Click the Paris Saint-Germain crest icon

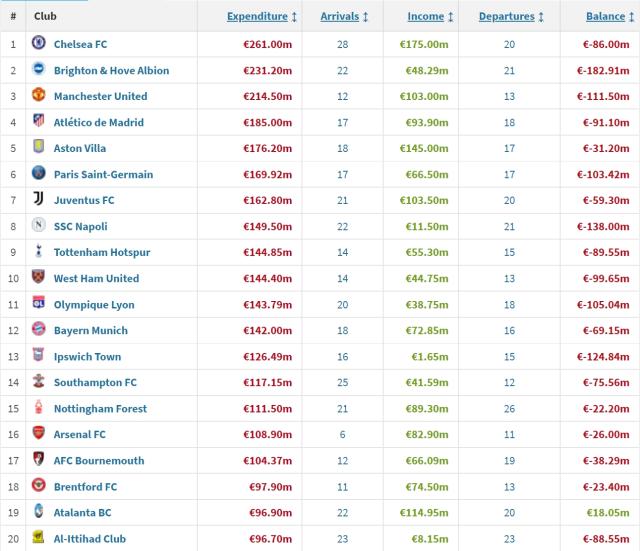click(x=39, y=174)
